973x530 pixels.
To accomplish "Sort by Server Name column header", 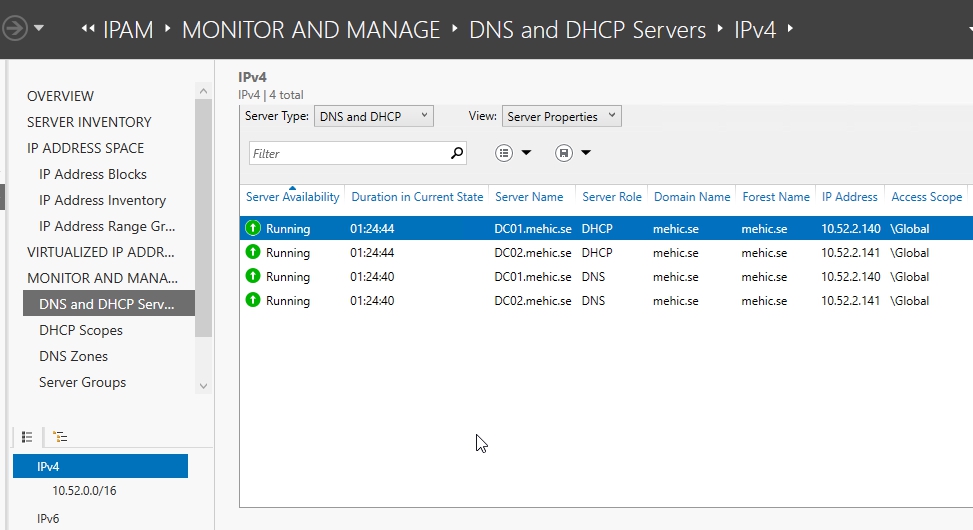I will coord(529,197).
